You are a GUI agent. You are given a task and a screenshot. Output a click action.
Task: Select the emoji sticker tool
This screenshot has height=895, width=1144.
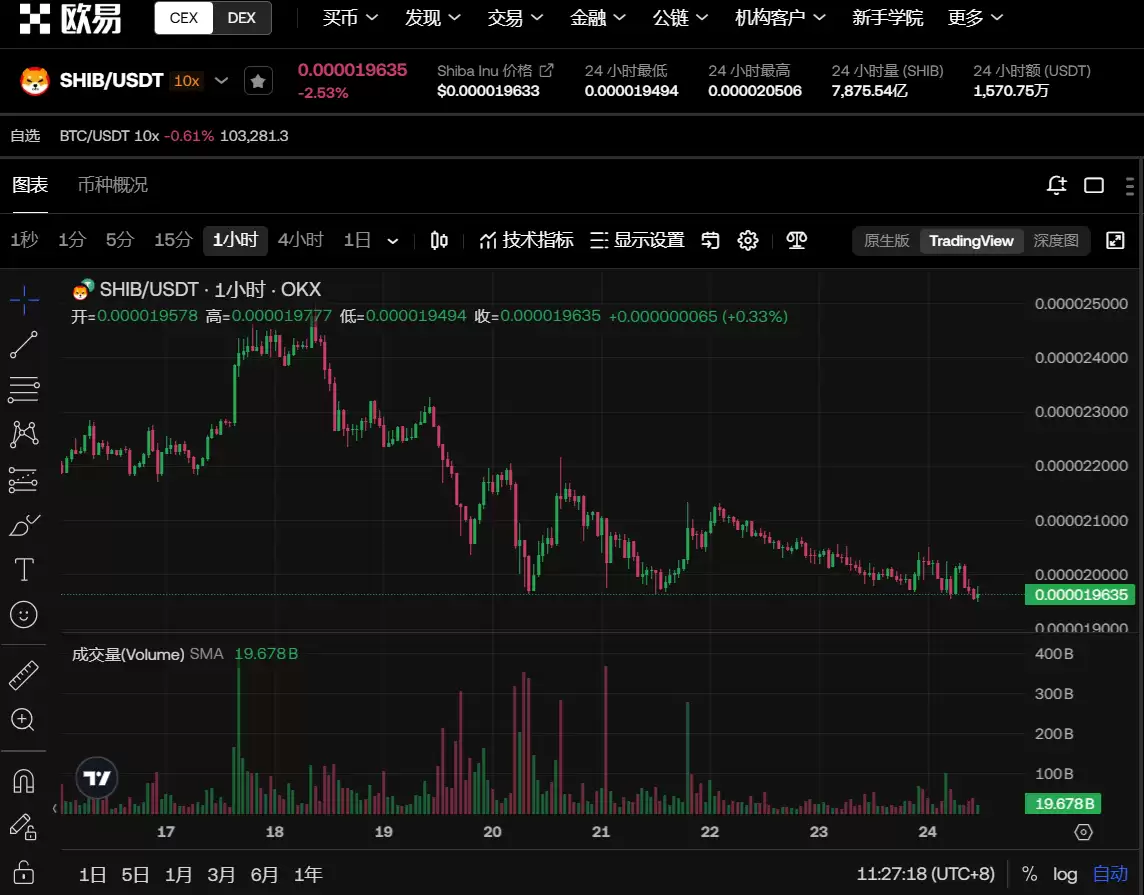(x=24, y=614)
